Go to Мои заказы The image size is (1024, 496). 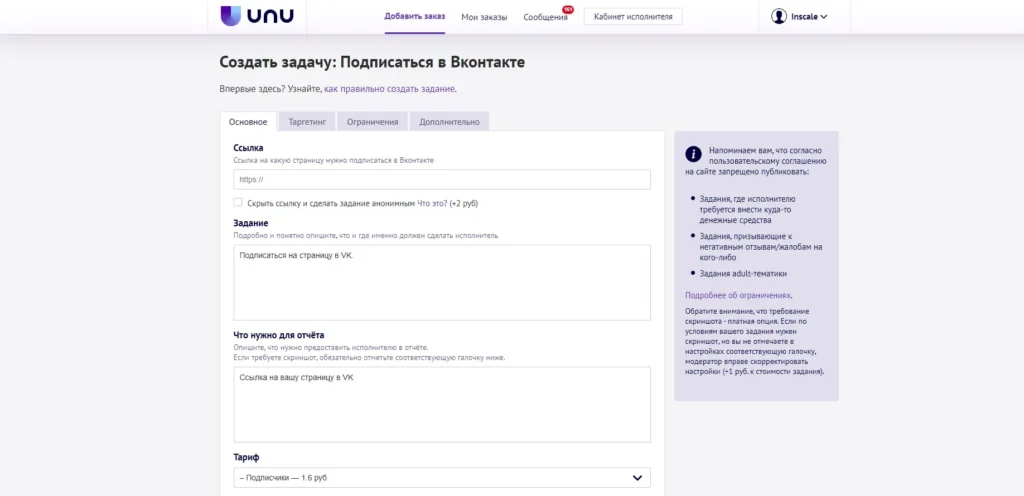(x=484, y=17)
